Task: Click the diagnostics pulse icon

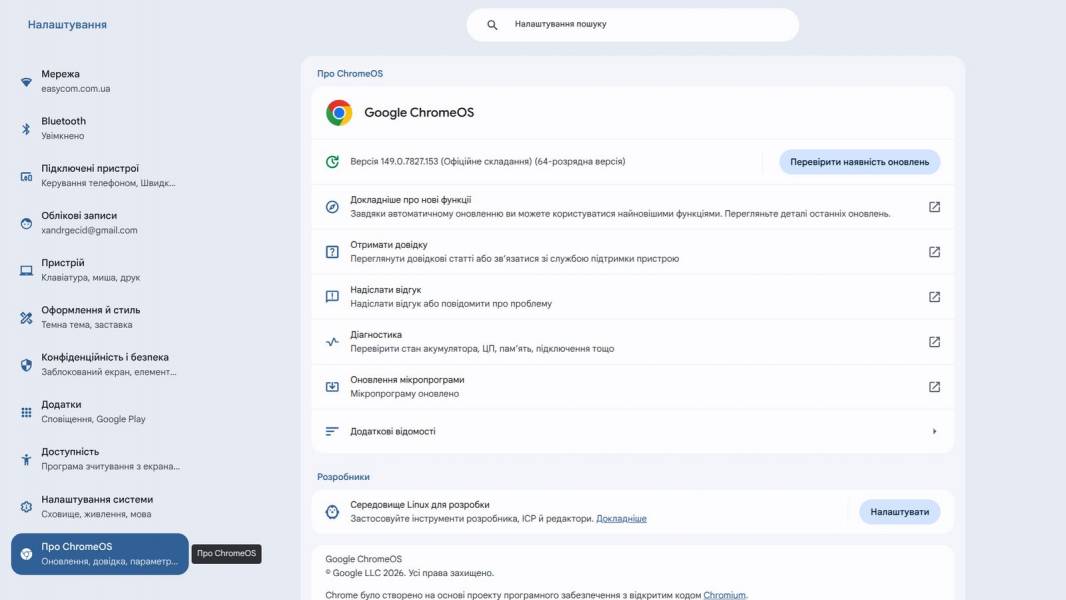Action: tap(332, 342)
